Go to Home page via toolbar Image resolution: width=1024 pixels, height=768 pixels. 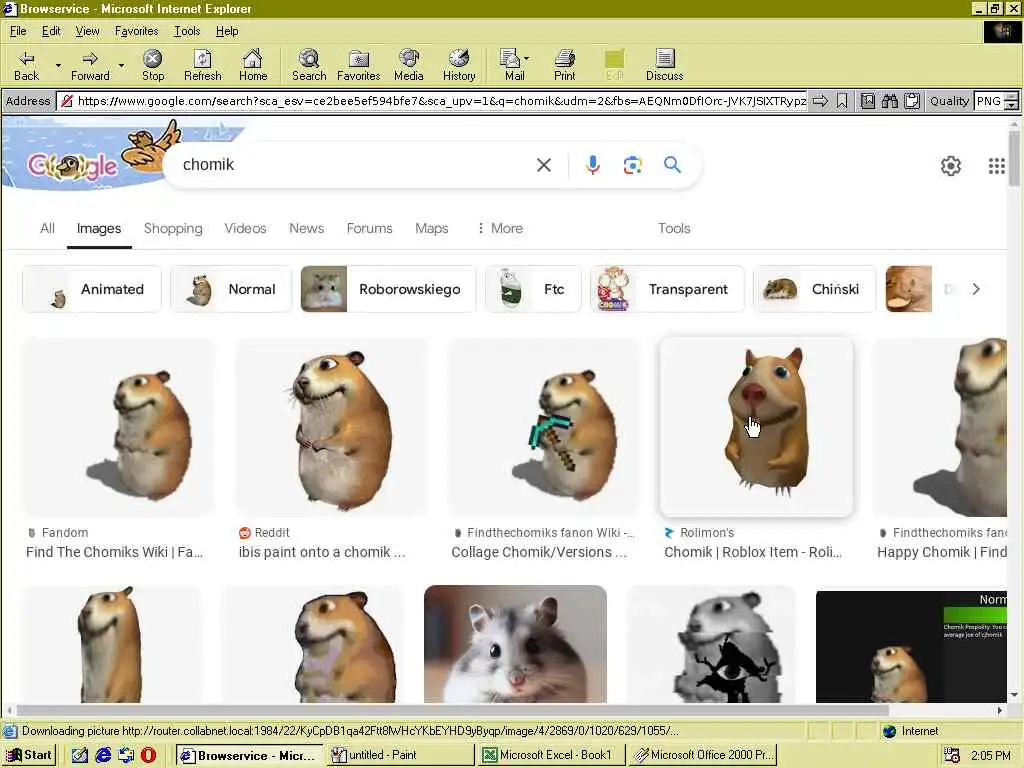point(253,65)
